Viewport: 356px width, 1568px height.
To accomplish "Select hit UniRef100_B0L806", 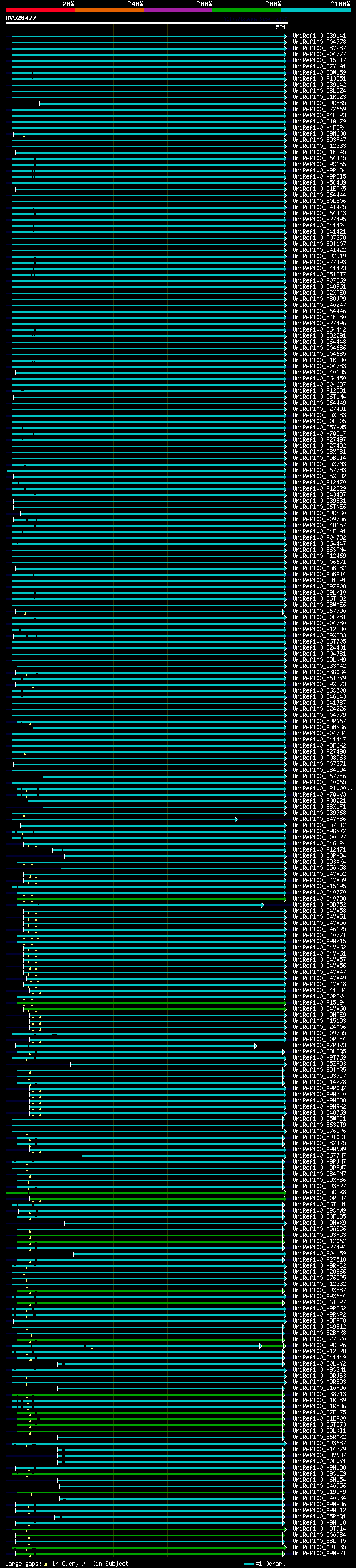I will click(319, 201).
